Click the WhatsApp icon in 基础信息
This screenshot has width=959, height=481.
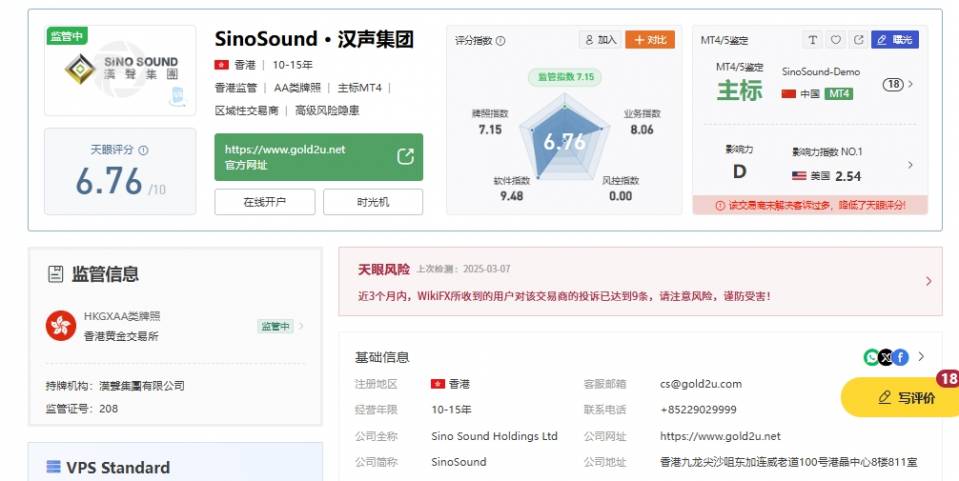pyautogui.click(x=871, y=357)
